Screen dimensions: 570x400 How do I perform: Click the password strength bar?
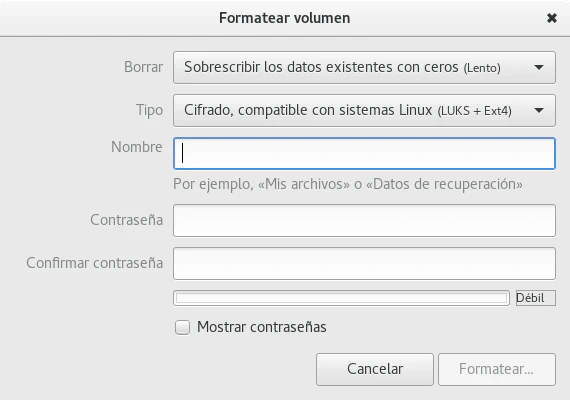point(341,298)
